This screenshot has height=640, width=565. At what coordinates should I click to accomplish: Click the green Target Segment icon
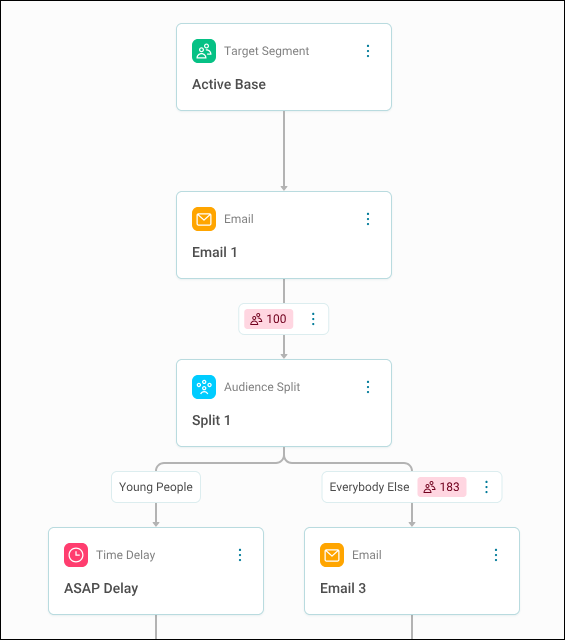point(204,51)
